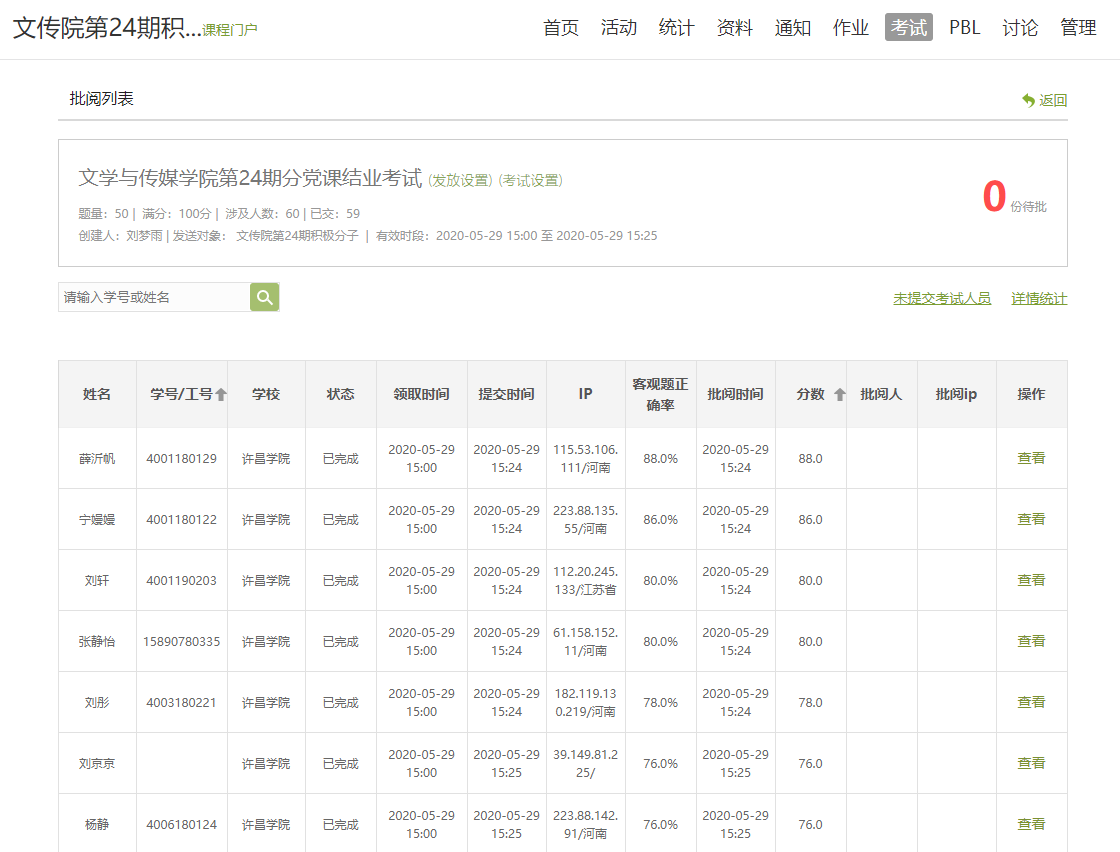1120x852 pixels.
Task: Open 统计 in the top menu
Action: pos(677,28)
